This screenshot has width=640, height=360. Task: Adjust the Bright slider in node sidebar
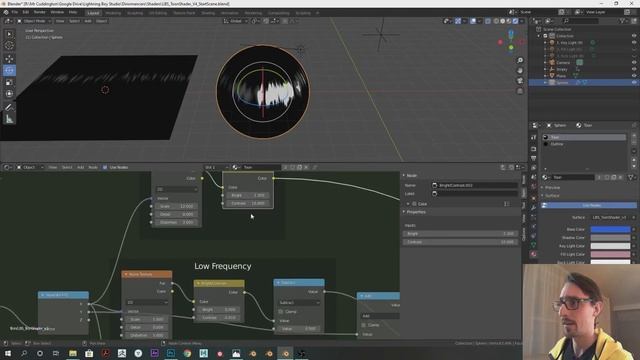pyautogui.click(x=461, y=234)
